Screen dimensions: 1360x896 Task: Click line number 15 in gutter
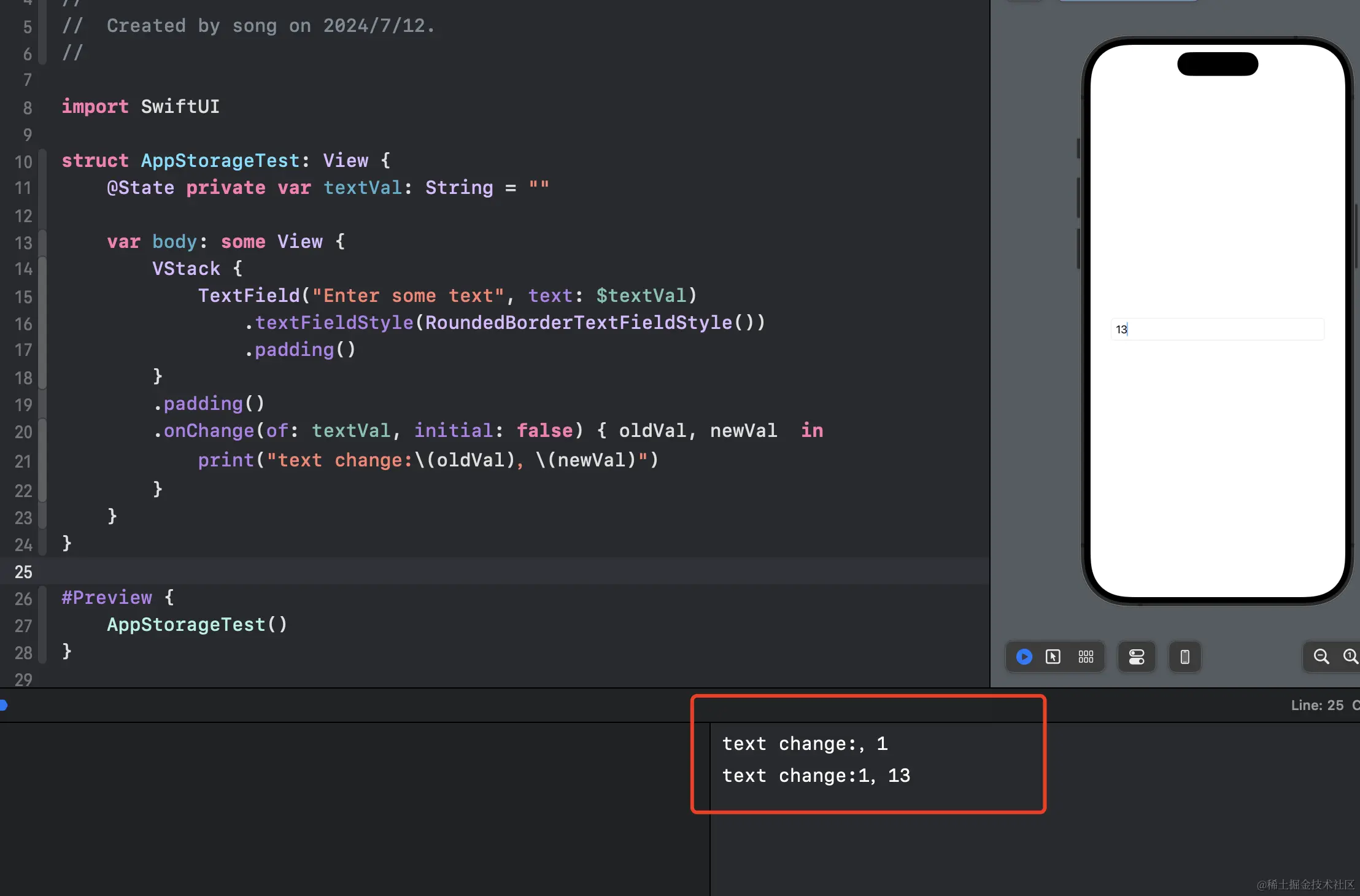(x=23, y=297)
